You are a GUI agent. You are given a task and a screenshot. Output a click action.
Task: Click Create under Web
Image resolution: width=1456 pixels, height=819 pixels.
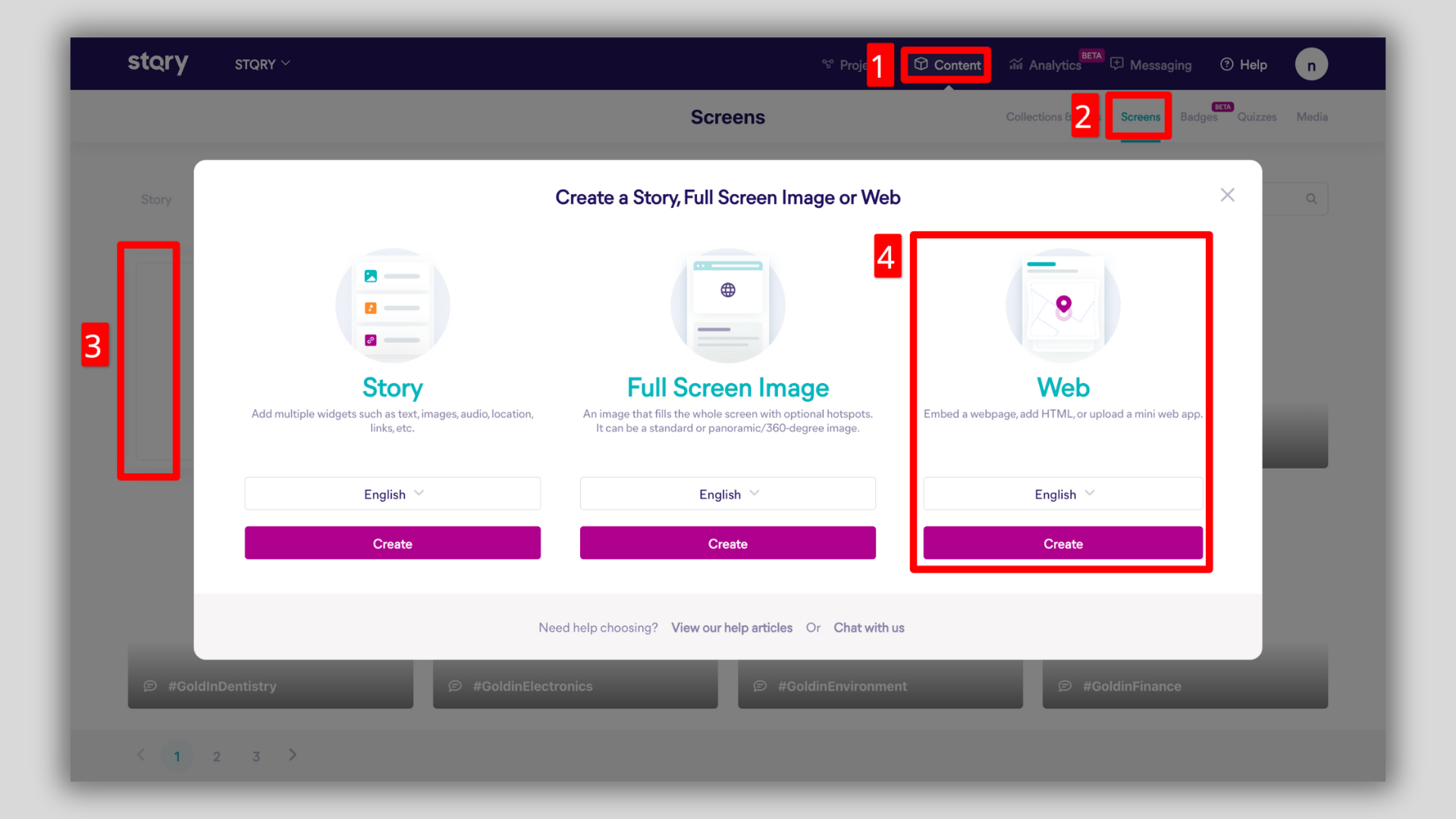(1062, 544)
